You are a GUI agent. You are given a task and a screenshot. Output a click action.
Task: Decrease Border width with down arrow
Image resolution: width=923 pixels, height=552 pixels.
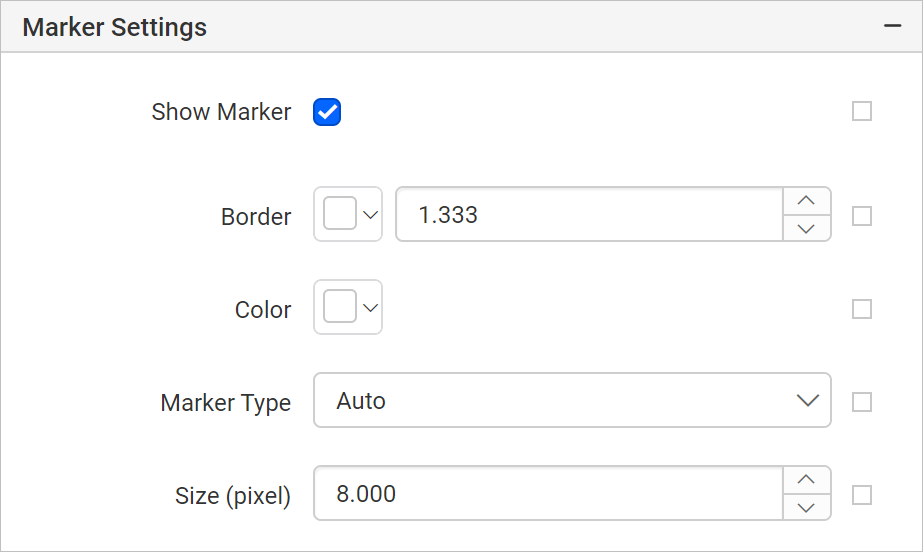[x=806, y=228]
